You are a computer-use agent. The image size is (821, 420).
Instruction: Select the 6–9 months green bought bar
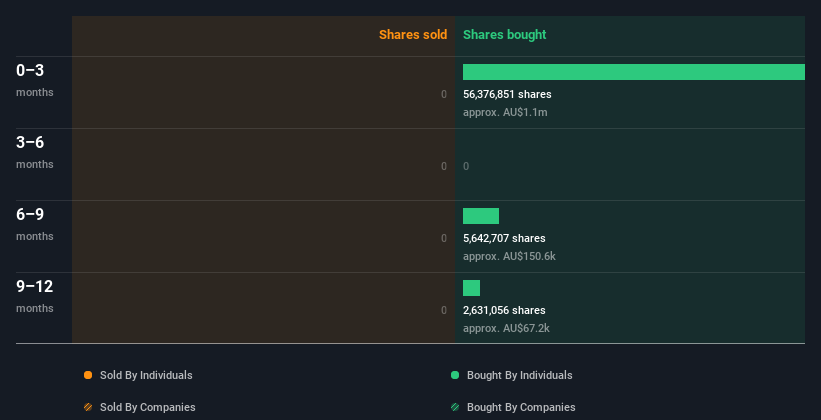[x=481, y=216]
